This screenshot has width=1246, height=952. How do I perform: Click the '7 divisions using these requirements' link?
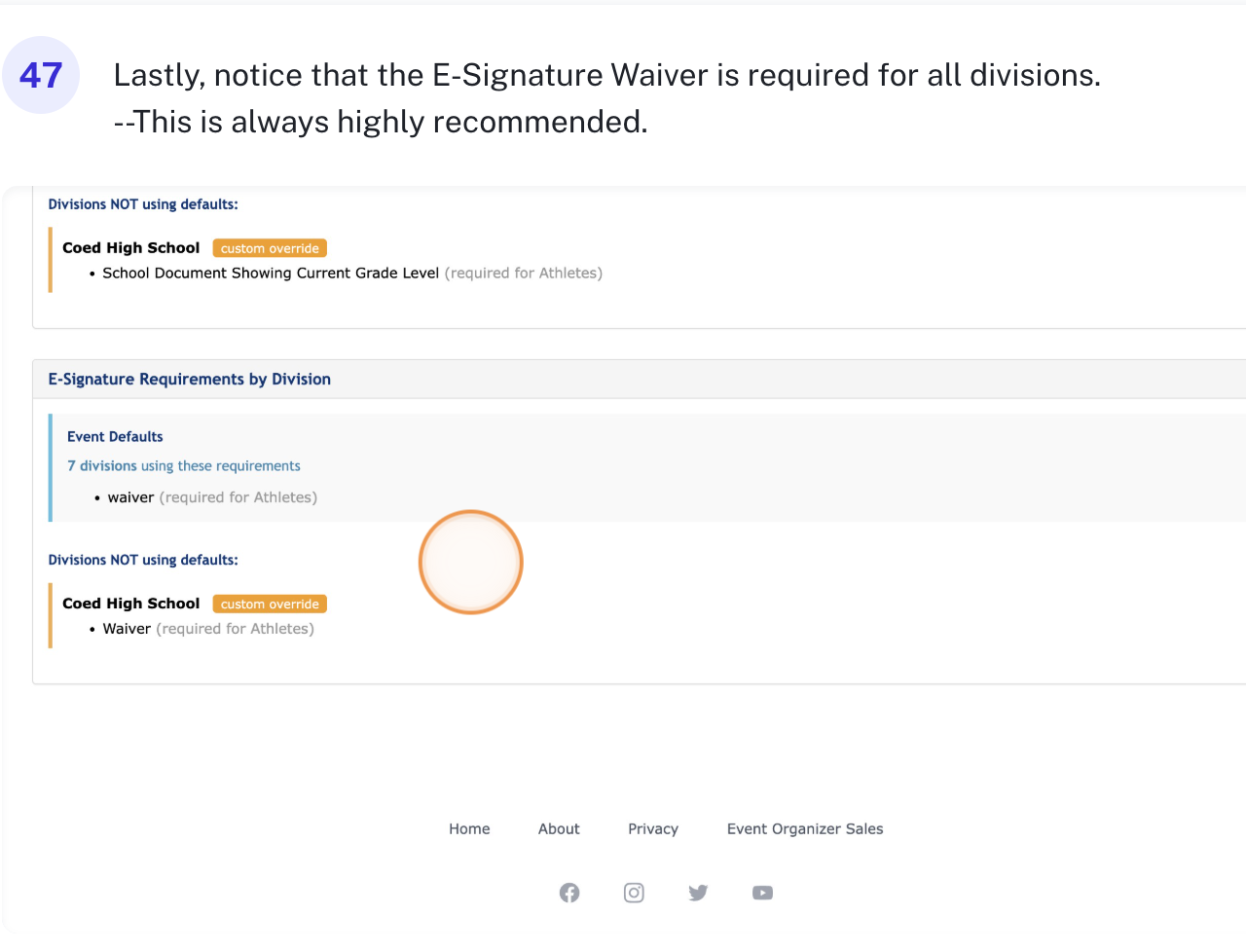point(184,466)
